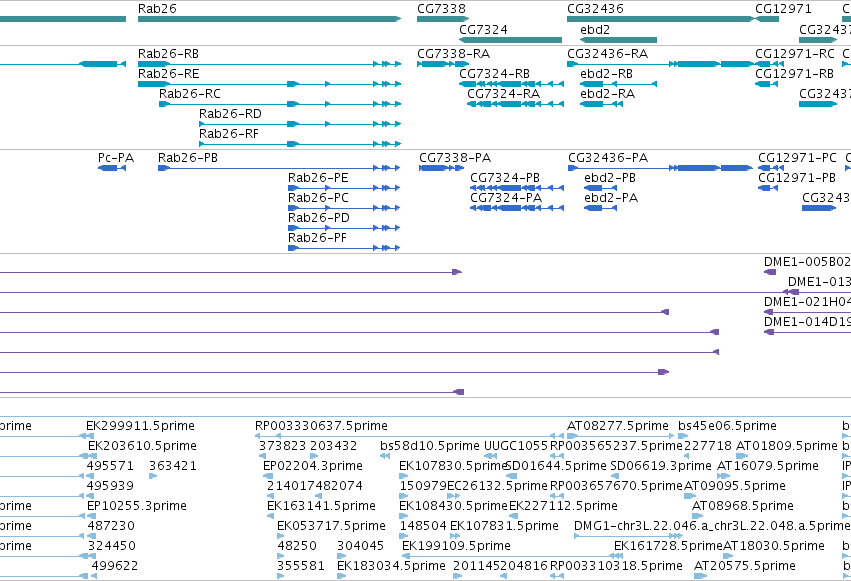Image resolution: width=851 pixels, height=581 pixels.
Task: Select the Pc-PA protein feature
Action: pos(112,168)
